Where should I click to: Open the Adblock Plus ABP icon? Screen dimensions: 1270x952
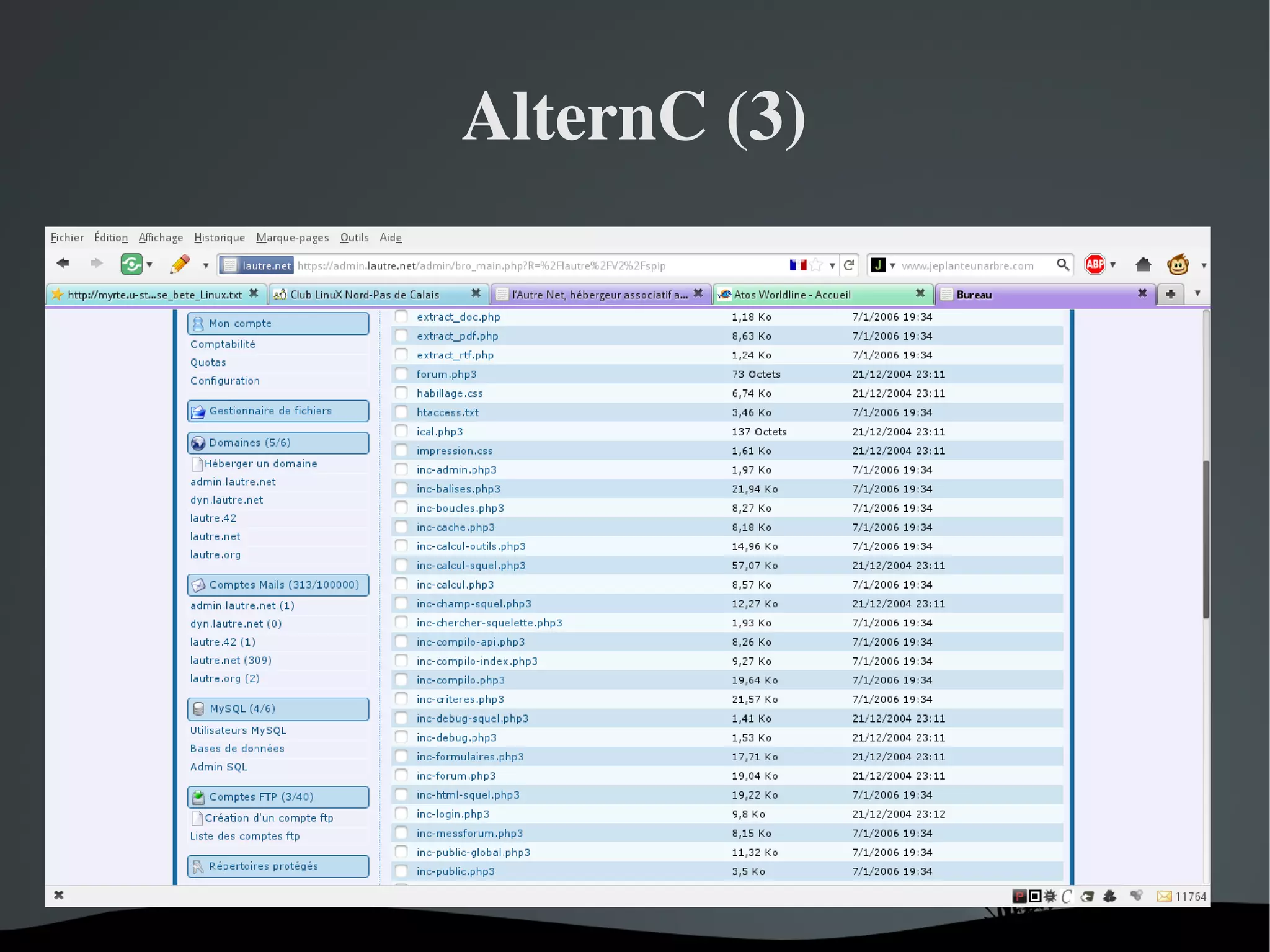(x=1095, y=265)
